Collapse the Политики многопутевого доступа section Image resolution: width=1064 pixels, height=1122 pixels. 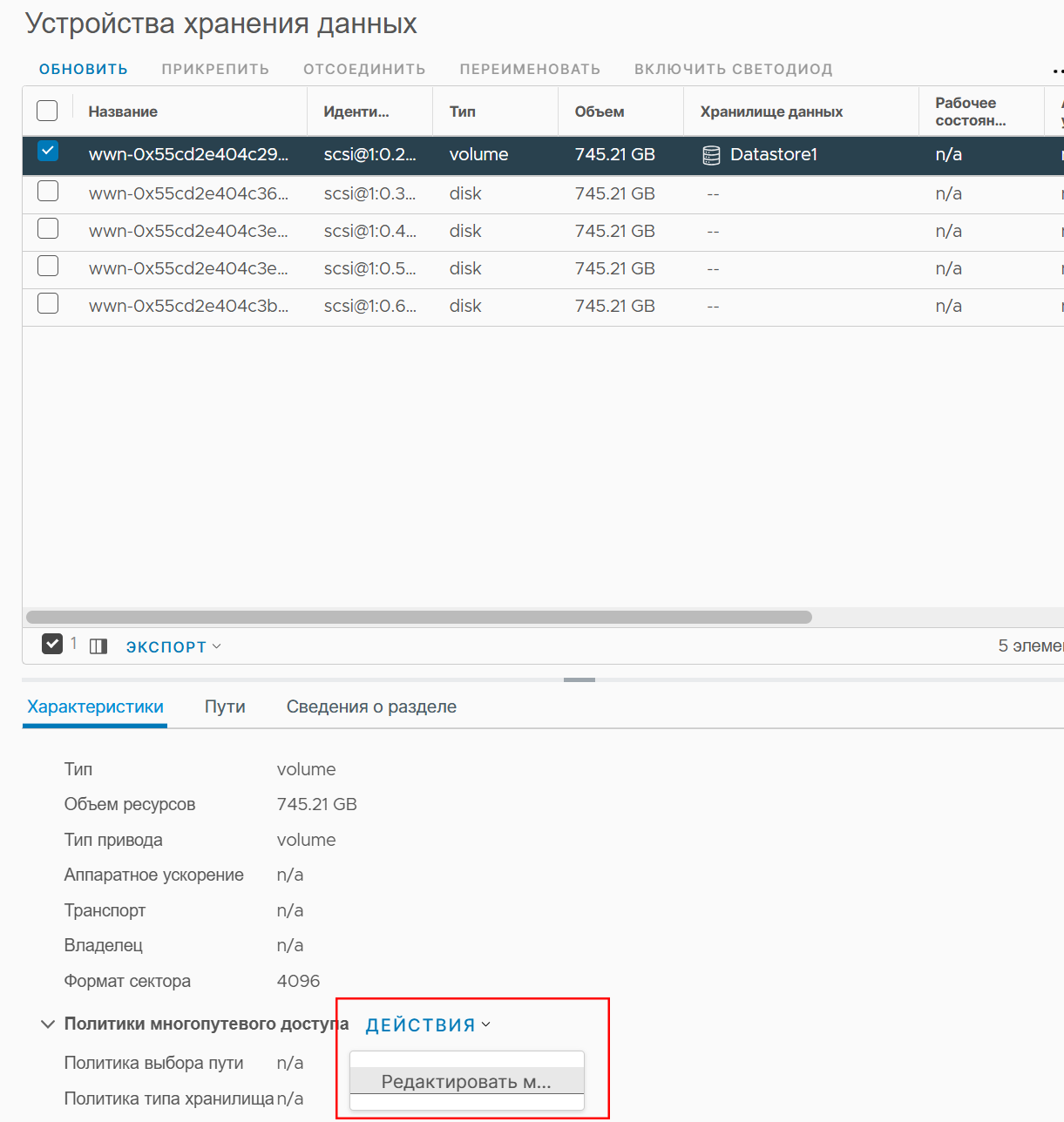(x=48, y=1024)
